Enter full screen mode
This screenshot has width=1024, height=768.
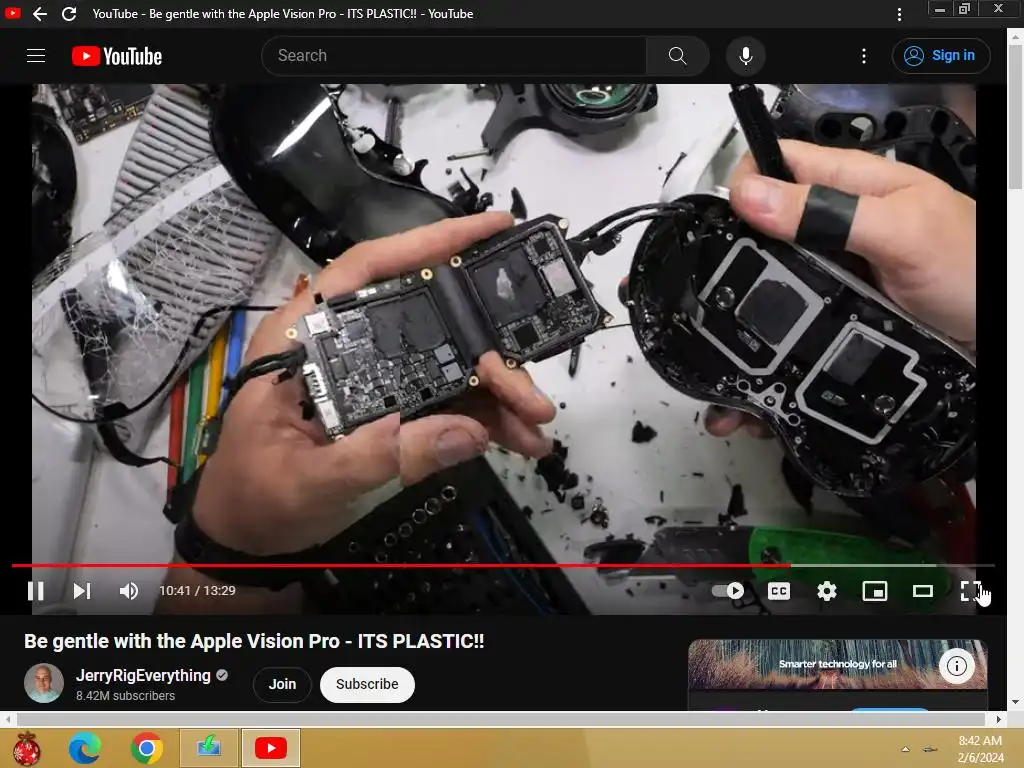coord(970,591)
